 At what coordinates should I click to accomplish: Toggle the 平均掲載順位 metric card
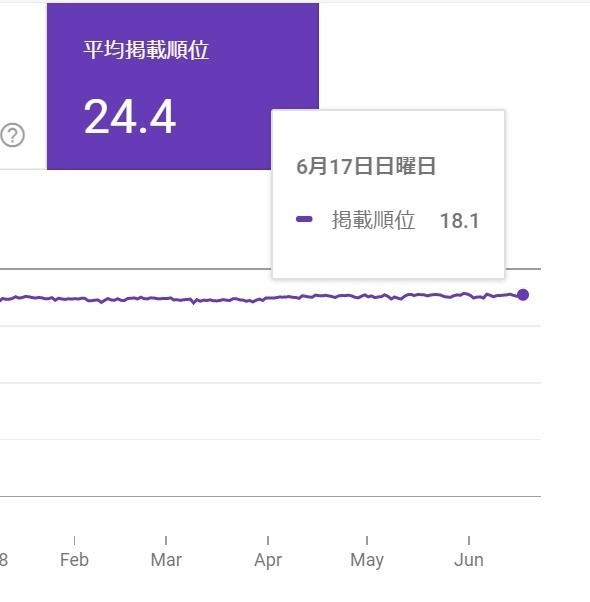(183, 86)
